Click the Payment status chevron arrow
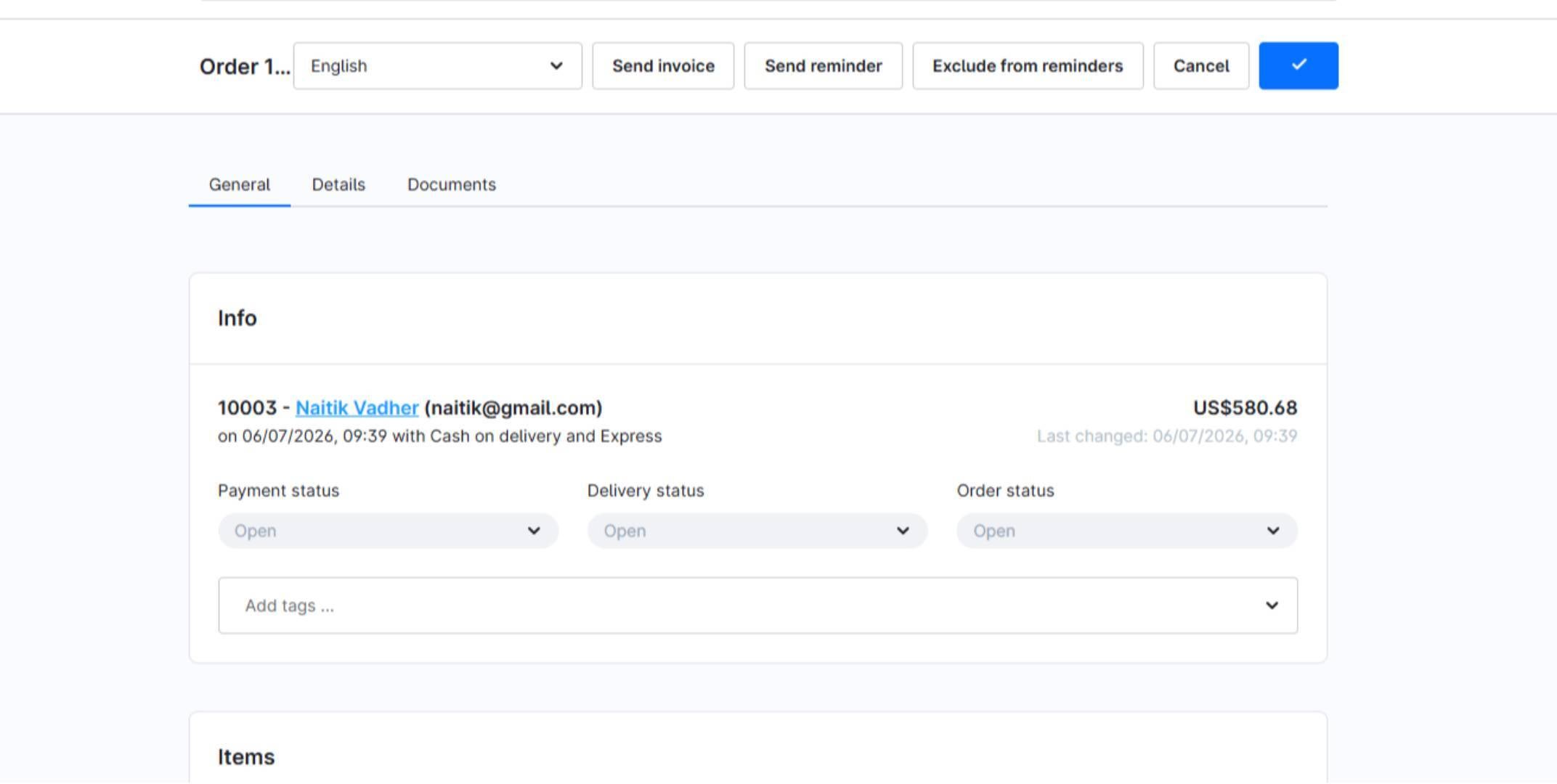 534,531
